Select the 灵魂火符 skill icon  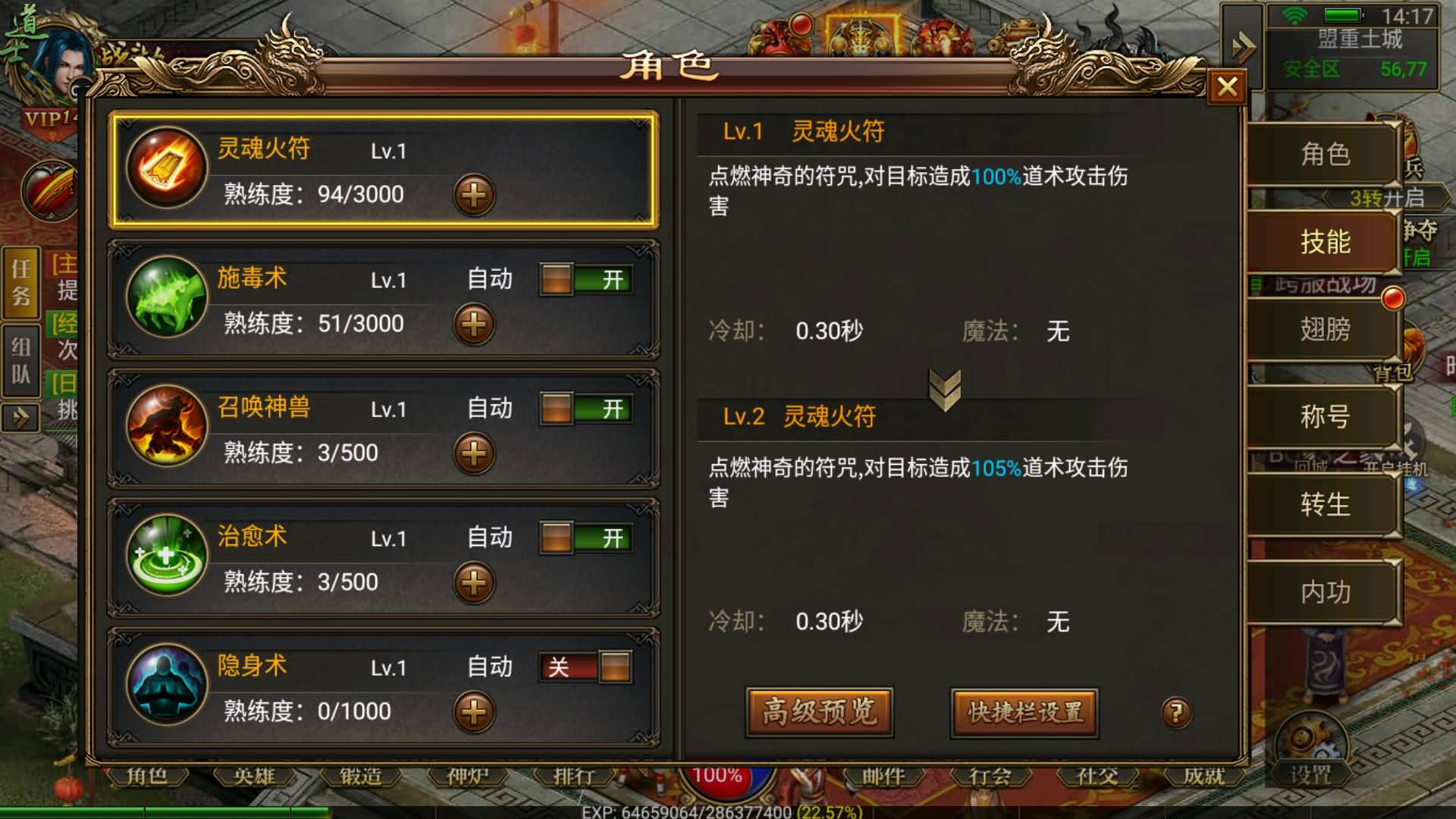[x=167, y=168]
